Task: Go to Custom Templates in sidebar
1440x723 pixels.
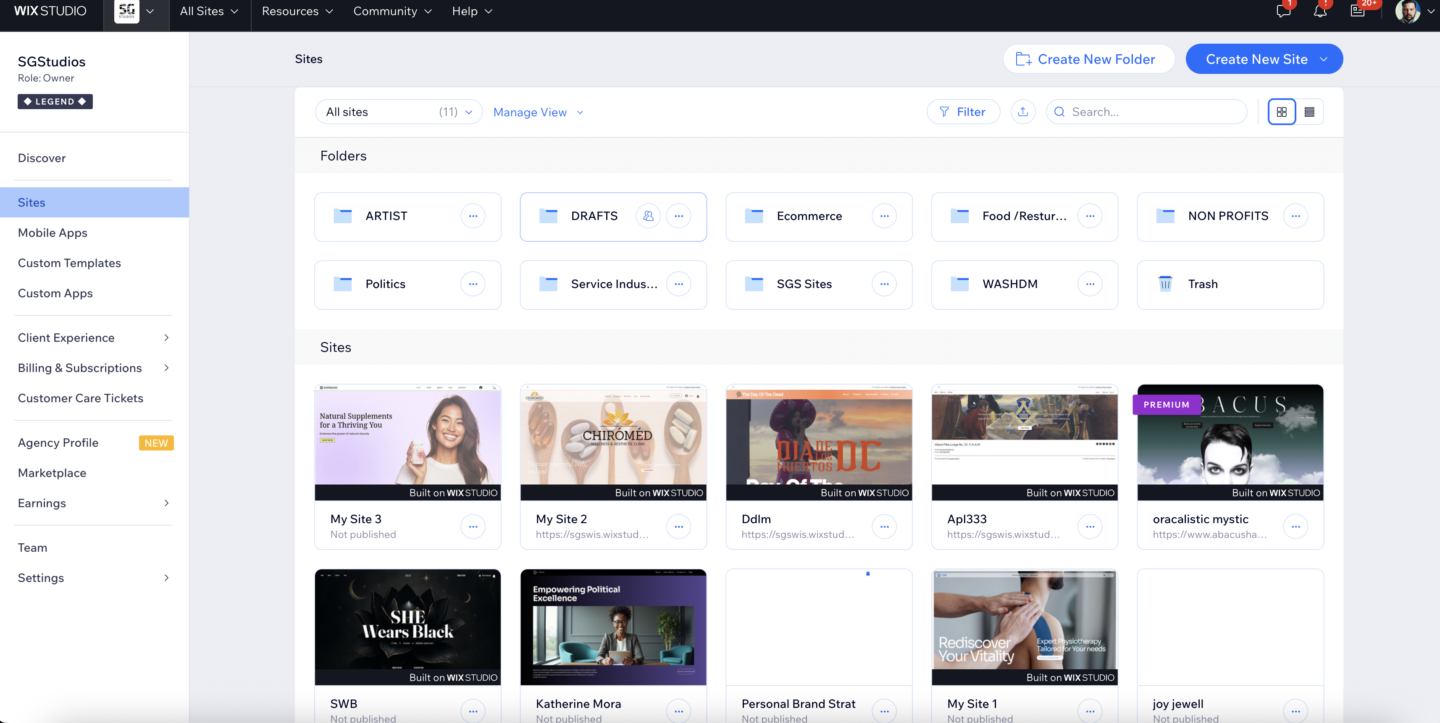Action: pos(69,263)
